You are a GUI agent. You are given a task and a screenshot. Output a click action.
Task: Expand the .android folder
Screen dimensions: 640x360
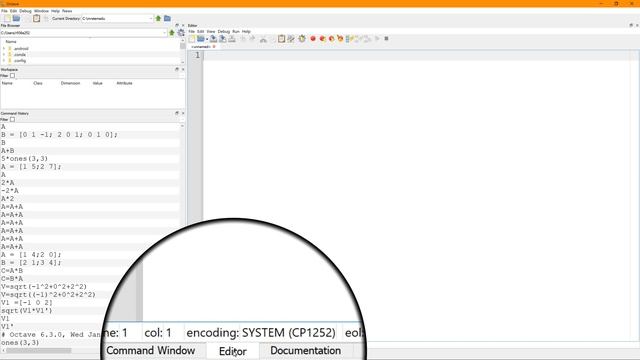4,49
